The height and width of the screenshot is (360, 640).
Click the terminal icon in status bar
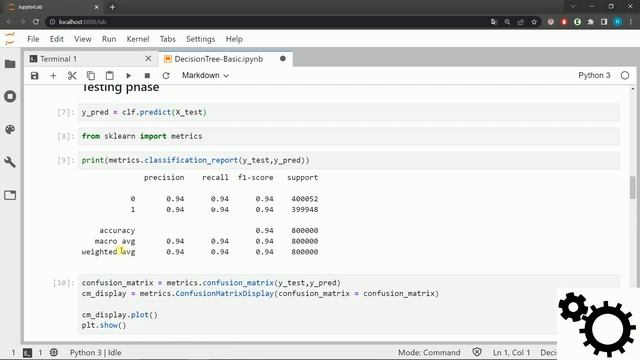click(27, 353)
